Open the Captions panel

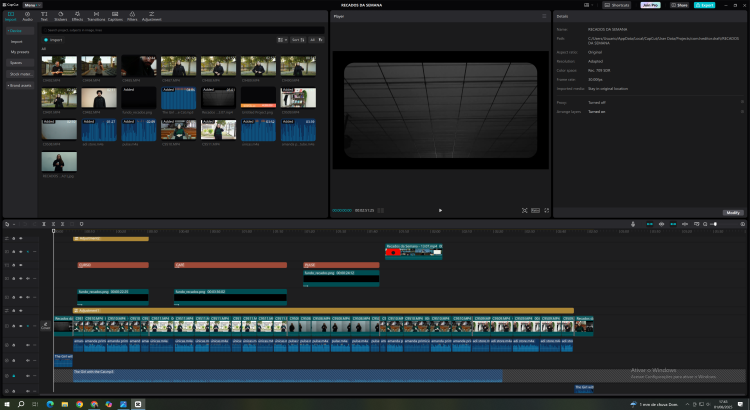coord(116,17)
